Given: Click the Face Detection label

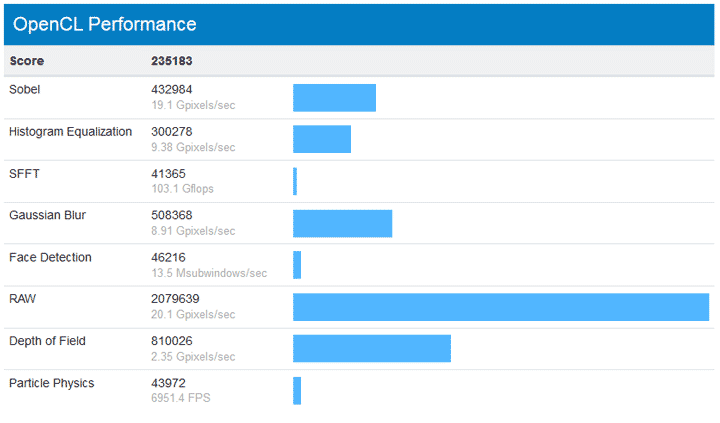Looking at the screenshot, I should click(51, 258).
